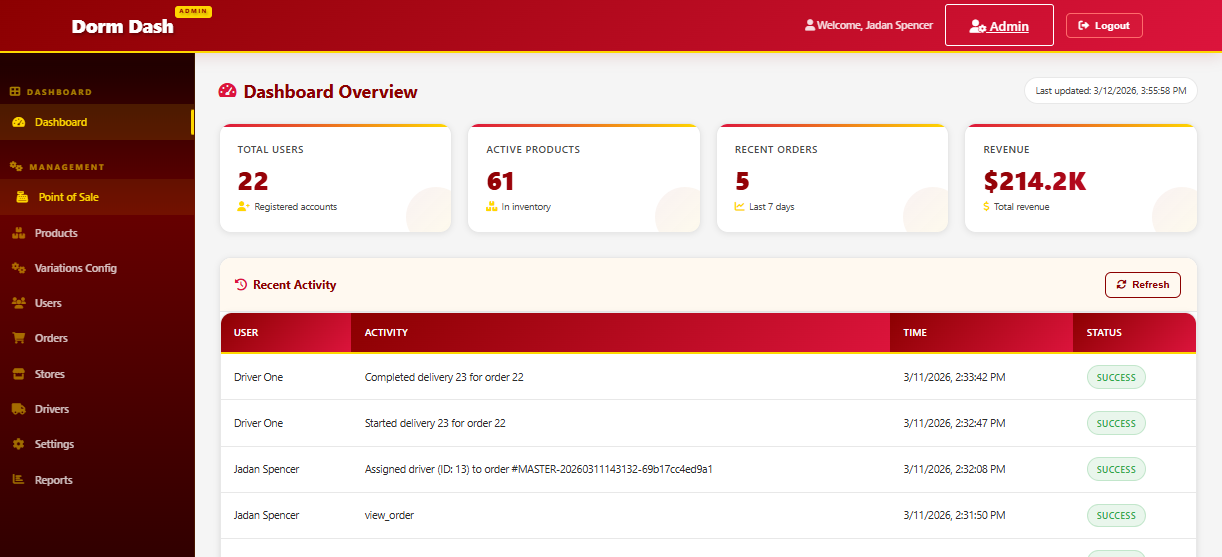Click the revenue value $214.2K
Screen dimensions: 1222x557
click(1034, 181)
